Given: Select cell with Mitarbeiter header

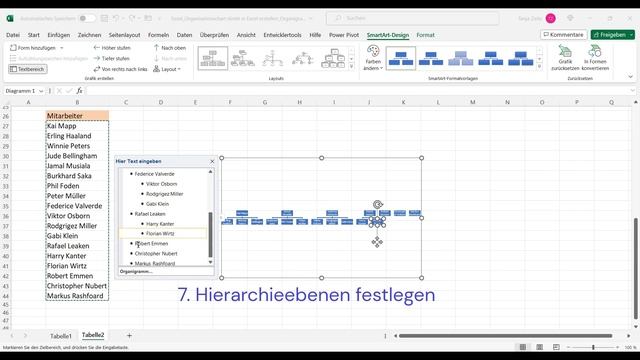Looking at the screenshot, I should [x=77, y=116].
